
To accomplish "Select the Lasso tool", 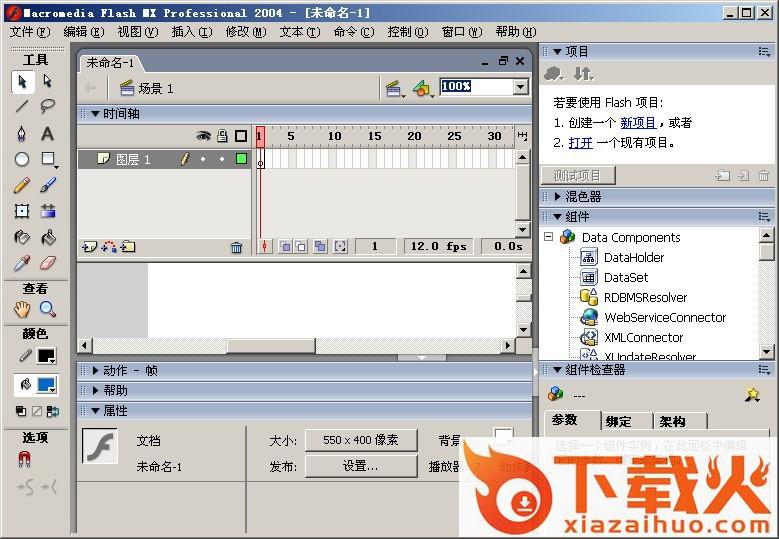I will pyautogui.click(x=48, y=106).
